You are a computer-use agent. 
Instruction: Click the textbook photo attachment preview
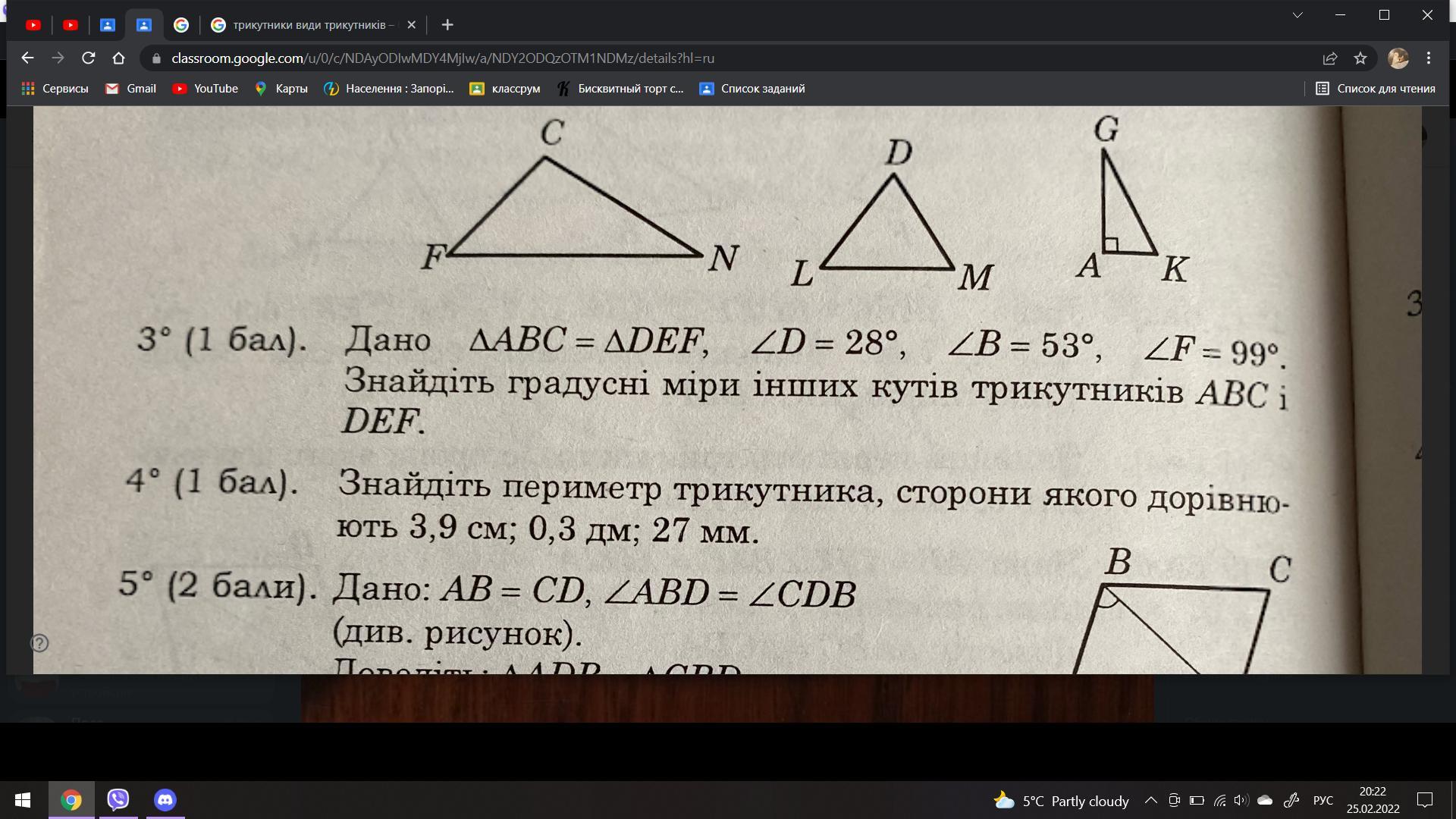[727, 390]
